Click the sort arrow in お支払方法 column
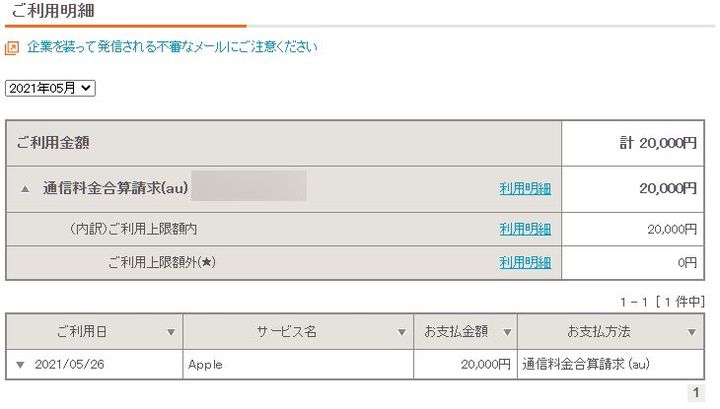 click(x=691, y=332)
